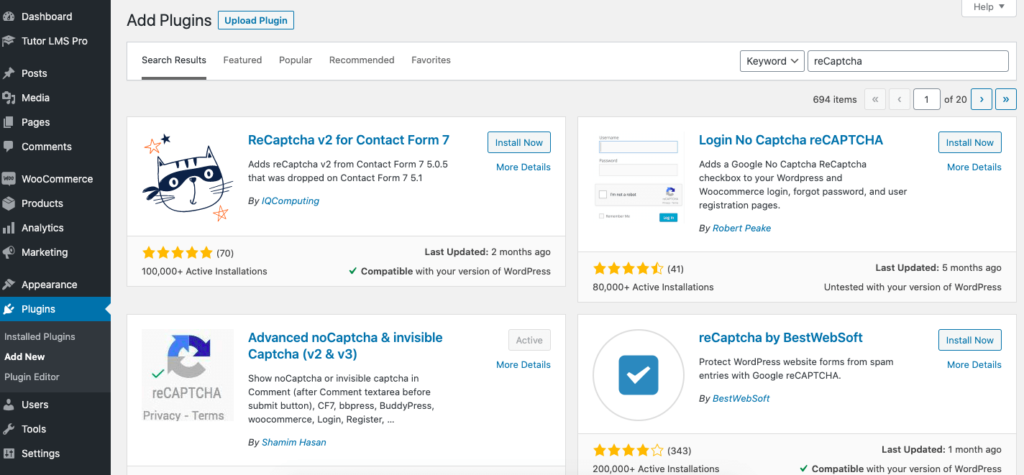Screen dimensions: 1024x475
Task: Click the star rating with 41 reviews
Action: pyautogui.click(x=628, y=269)
